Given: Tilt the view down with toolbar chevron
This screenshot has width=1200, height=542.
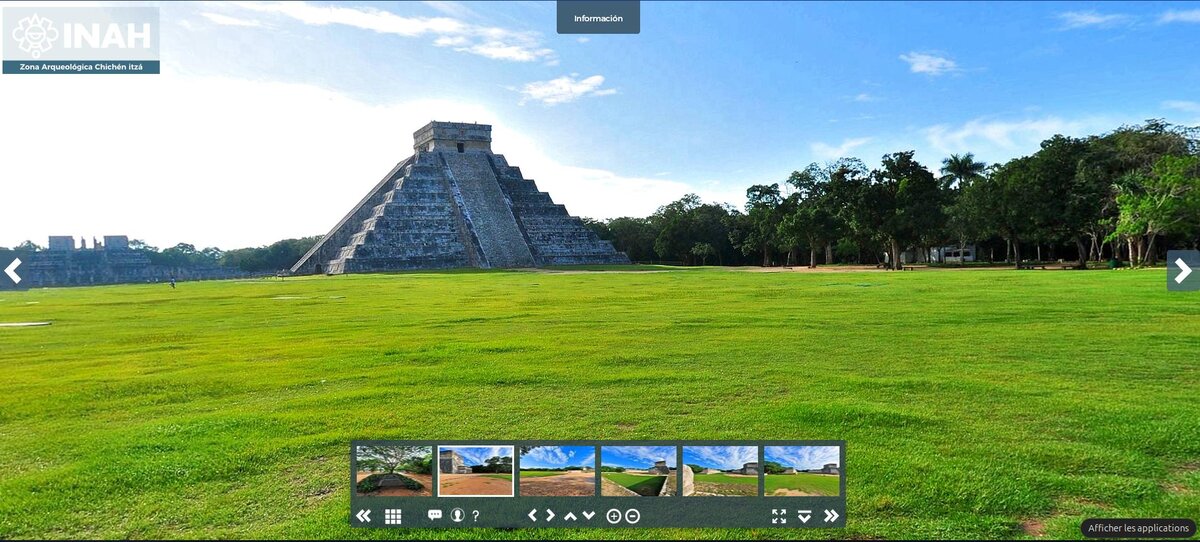Looking at the screenshot, I should coord(589,516).
